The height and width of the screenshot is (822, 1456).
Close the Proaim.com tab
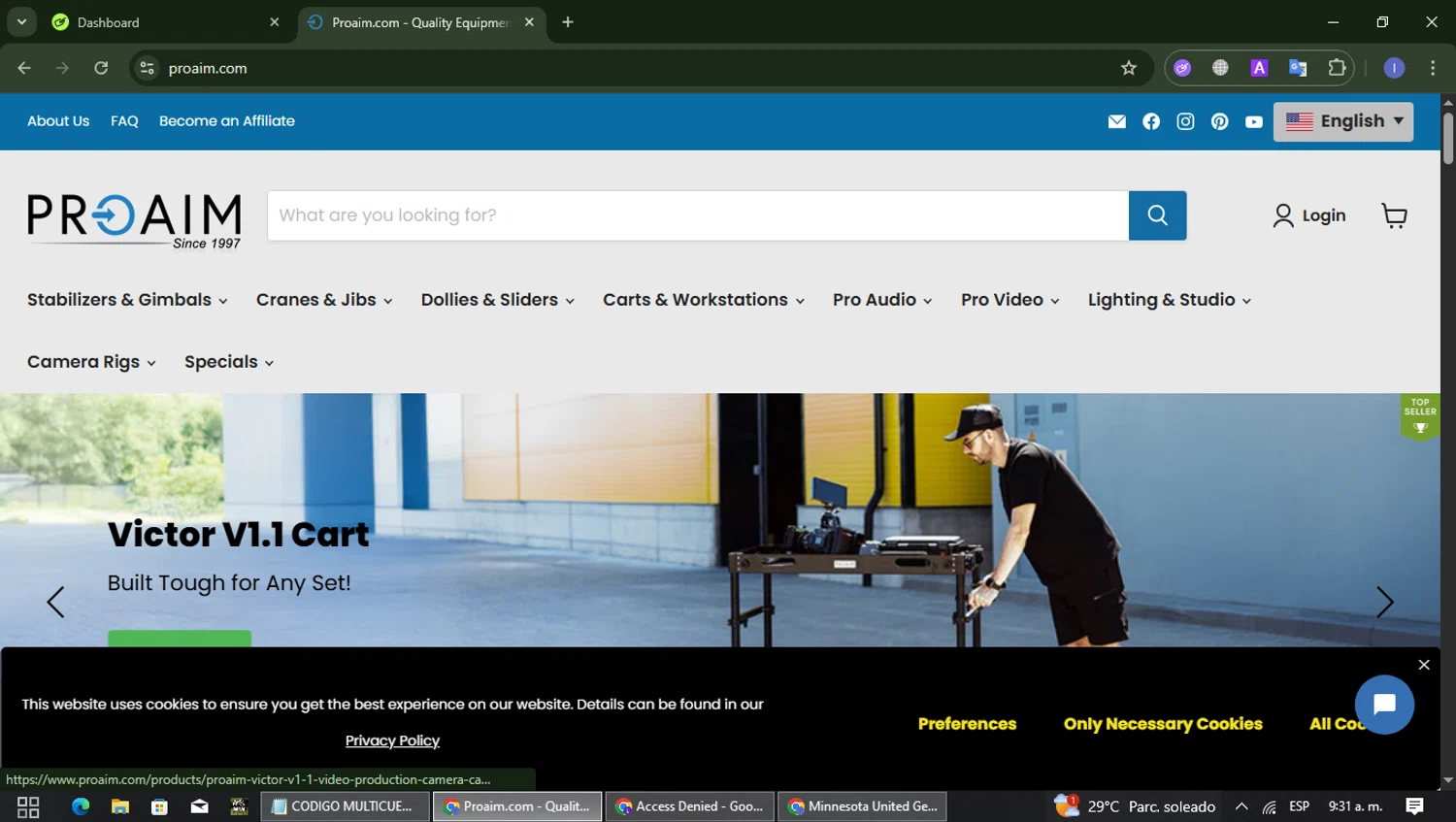(x=529, y=22)
